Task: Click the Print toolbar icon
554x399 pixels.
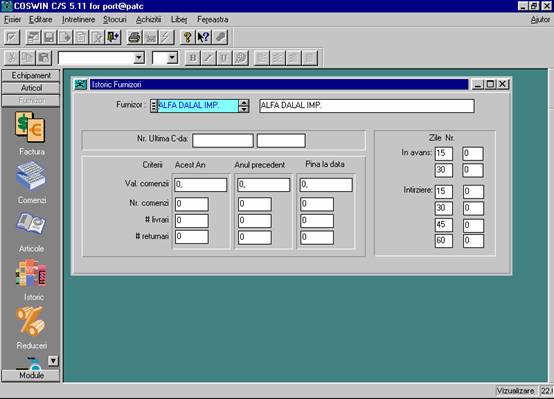Action: (x=134, y=37)
